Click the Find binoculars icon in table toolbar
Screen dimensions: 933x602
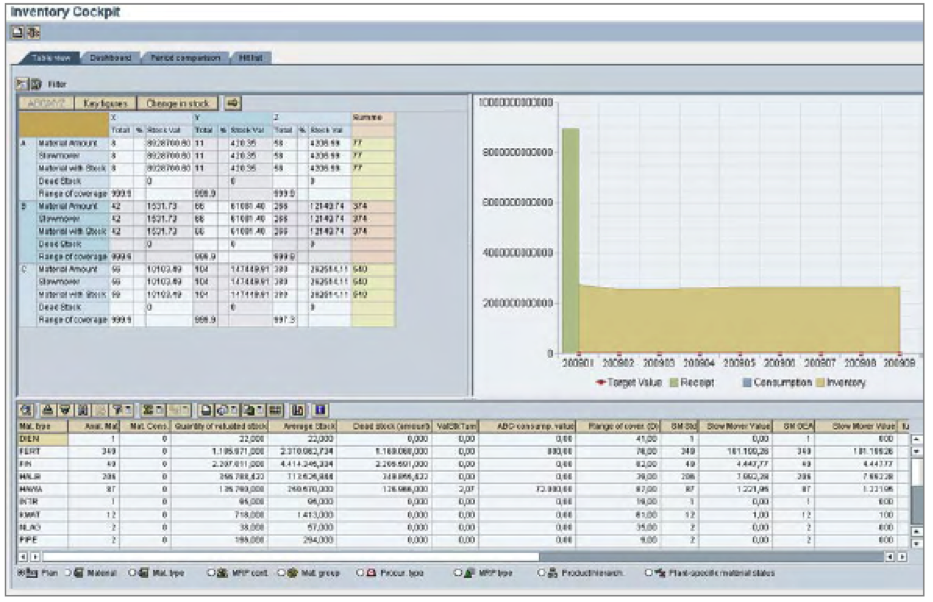tap(83, 410)
